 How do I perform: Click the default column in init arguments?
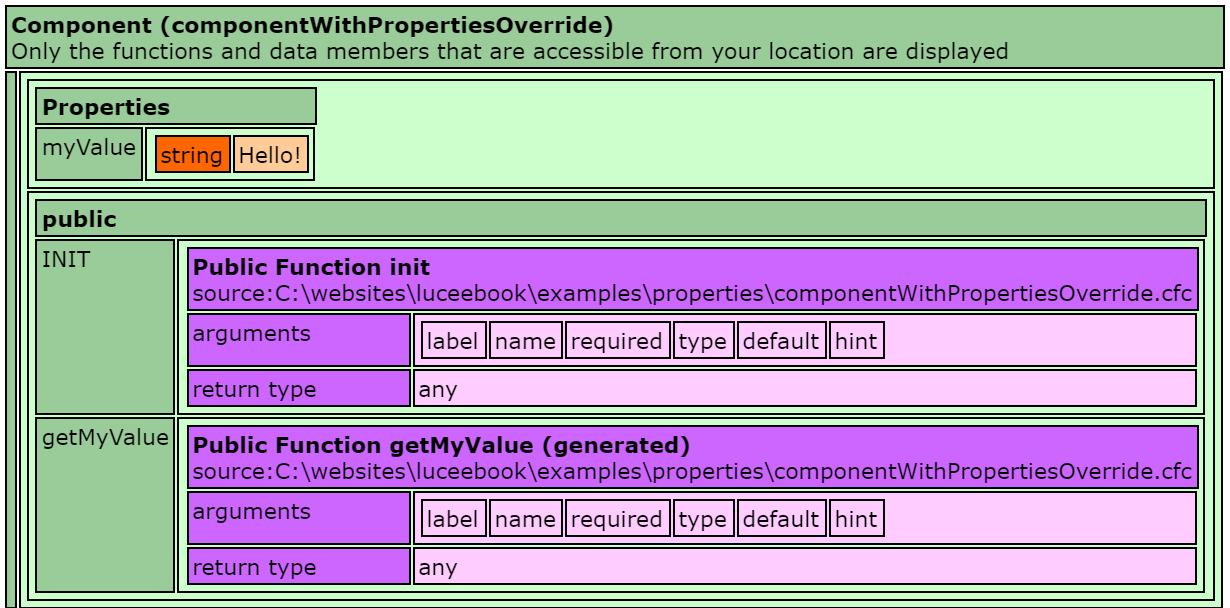[781, 341]
